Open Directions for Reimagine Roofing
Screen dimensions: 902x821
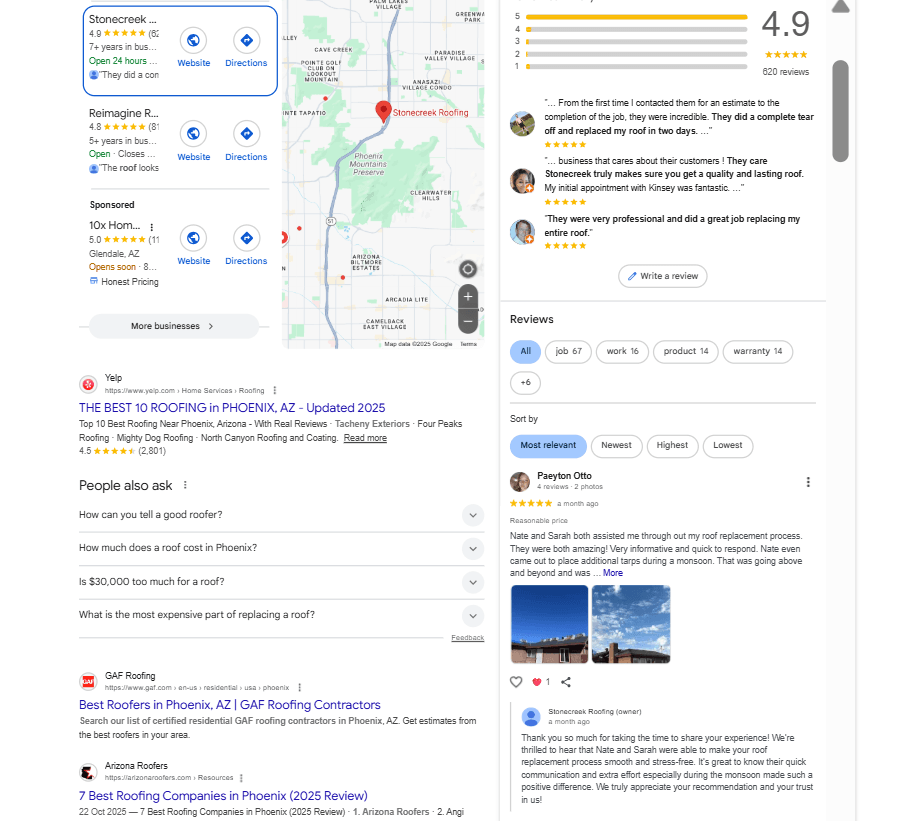[x=246, y=133]
